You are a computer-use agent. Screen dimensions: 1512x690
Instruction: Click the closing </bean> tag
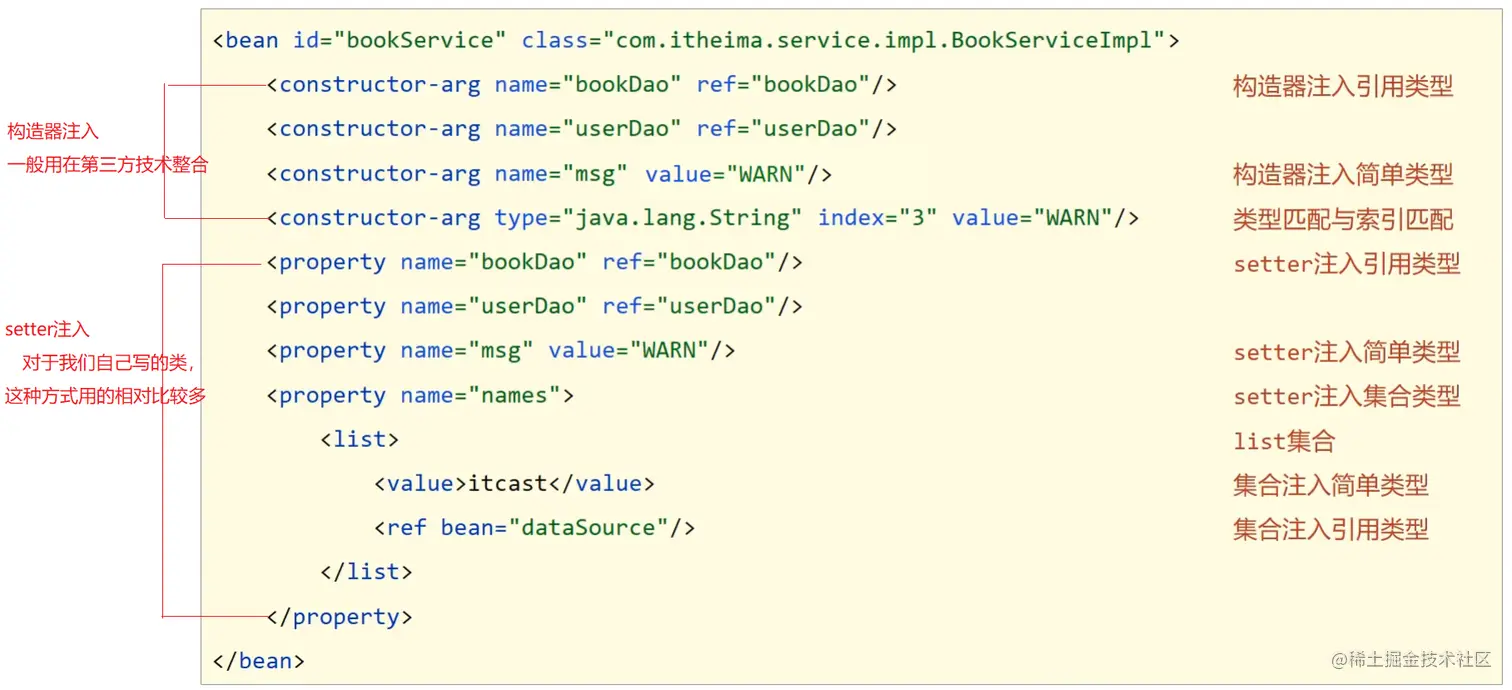click(x=258, y=661)
